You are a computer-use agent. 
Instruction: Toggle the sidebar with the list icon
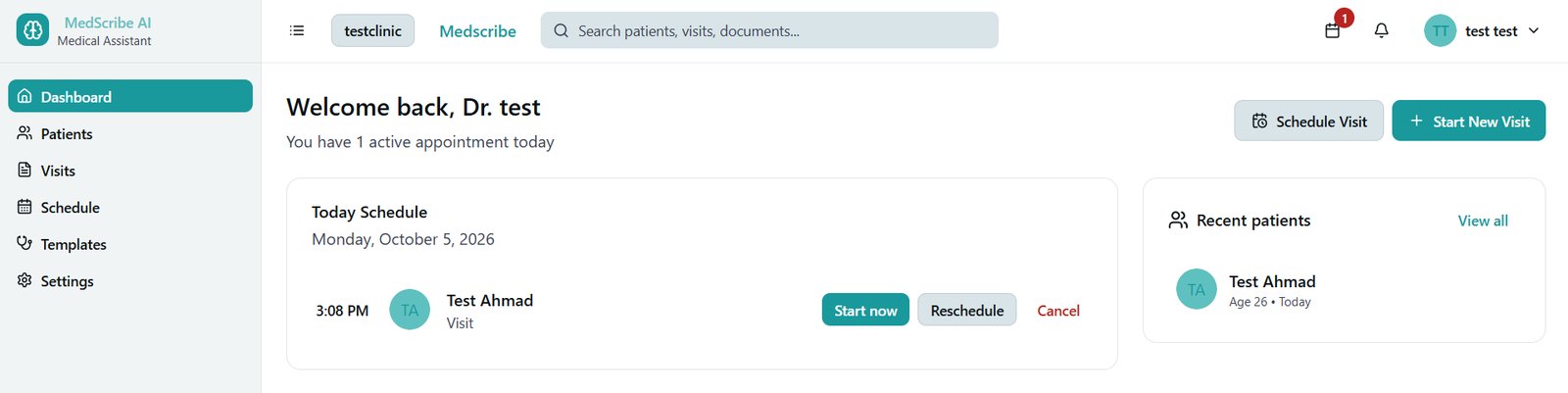[x=297, y=30]
